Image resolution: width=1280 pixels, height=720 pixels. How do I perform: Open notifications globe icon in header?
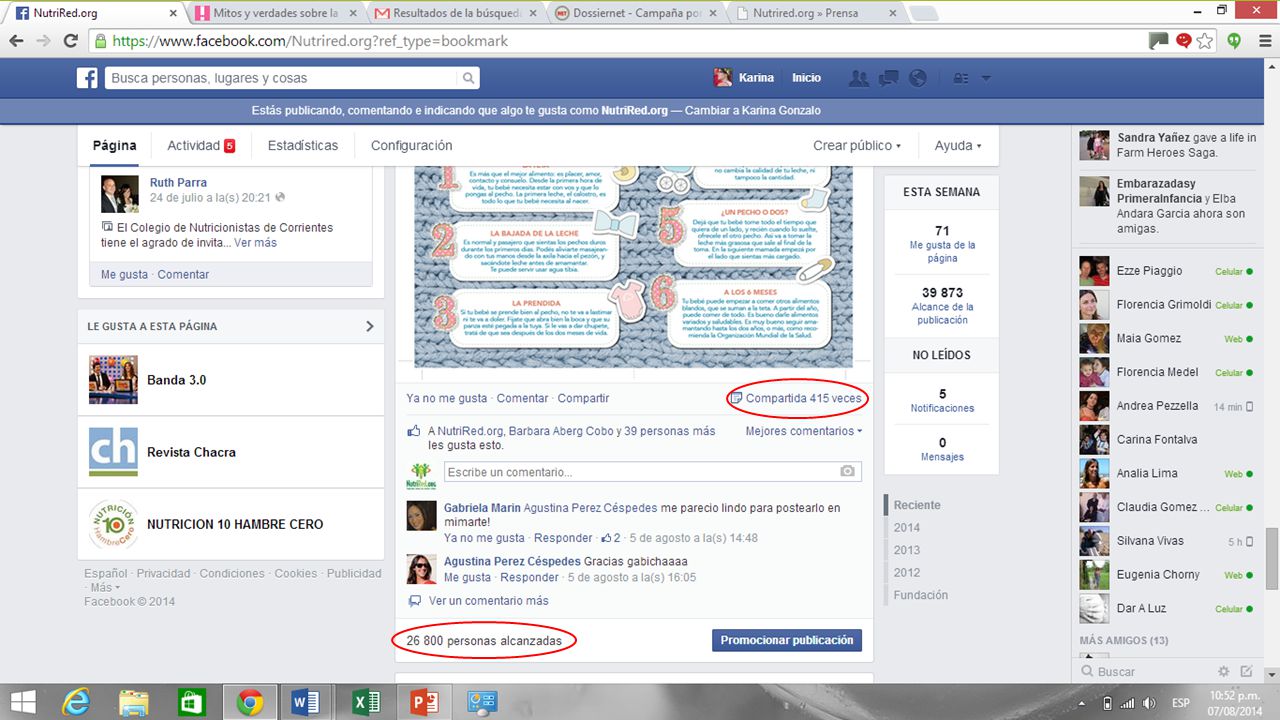click(x=917, y=78)
